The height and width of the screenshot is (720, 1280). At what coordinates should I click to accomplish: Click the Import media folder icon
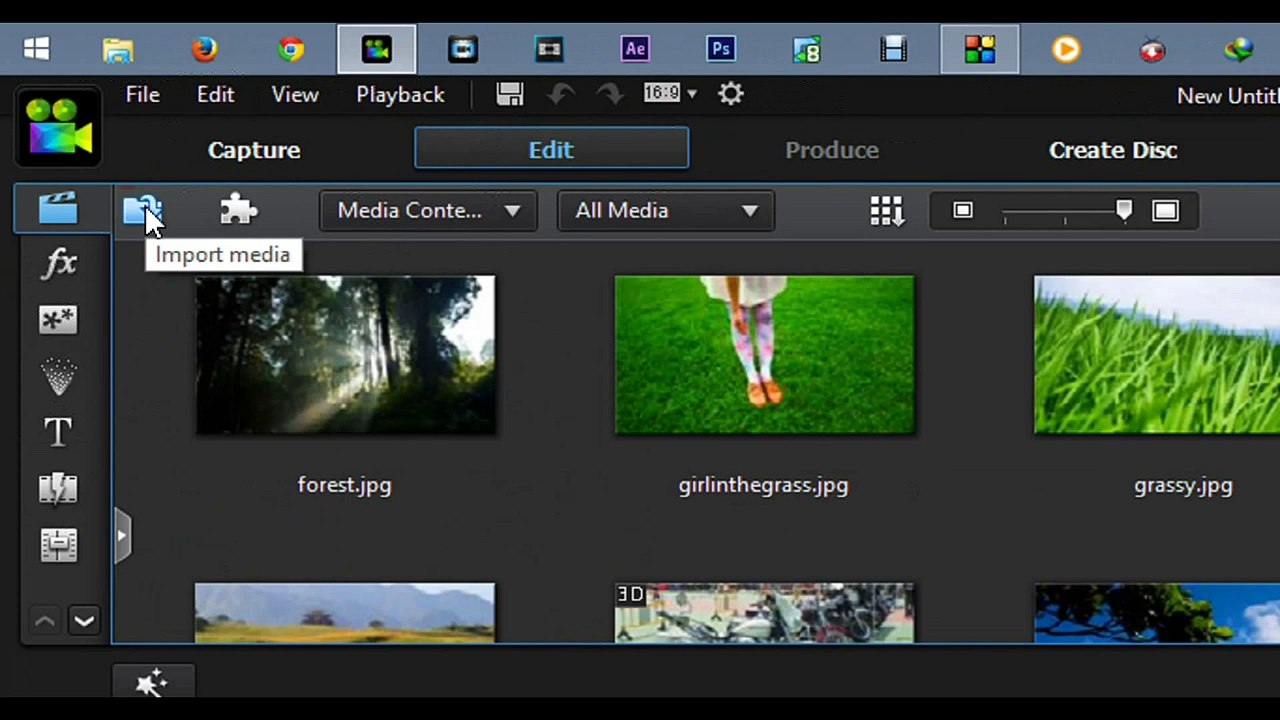[142, 210]
